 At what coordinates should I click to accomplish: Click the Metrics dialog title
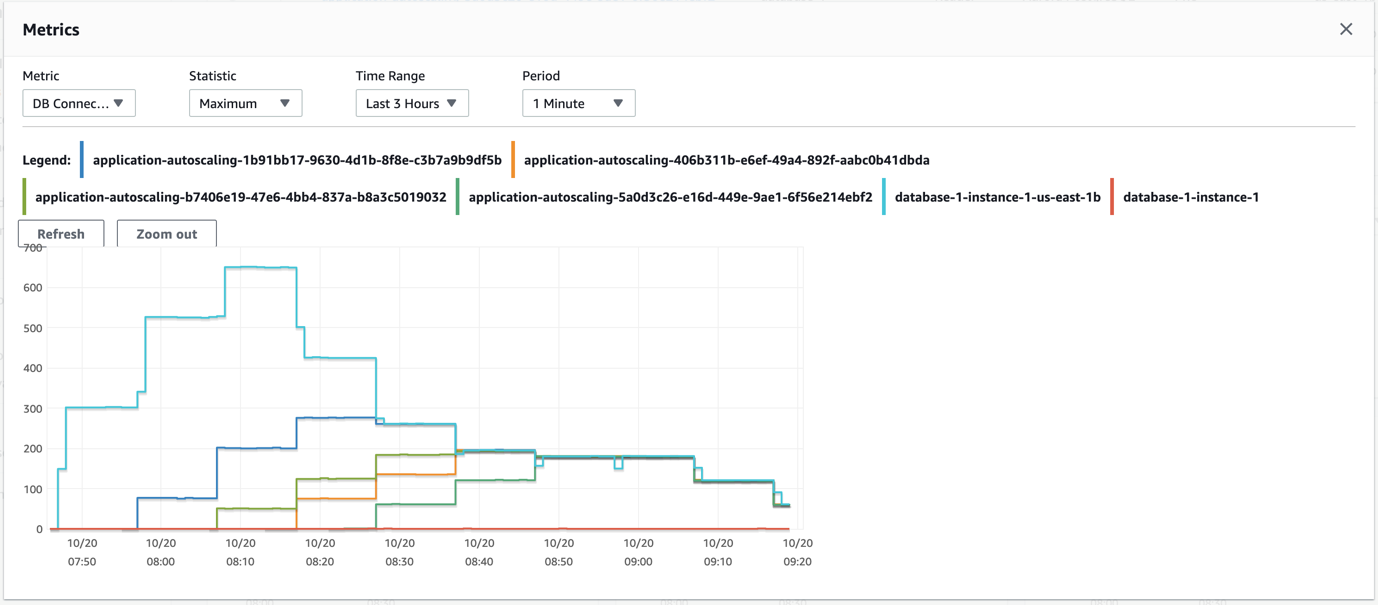pyautogui.click(x=51, y=29)
